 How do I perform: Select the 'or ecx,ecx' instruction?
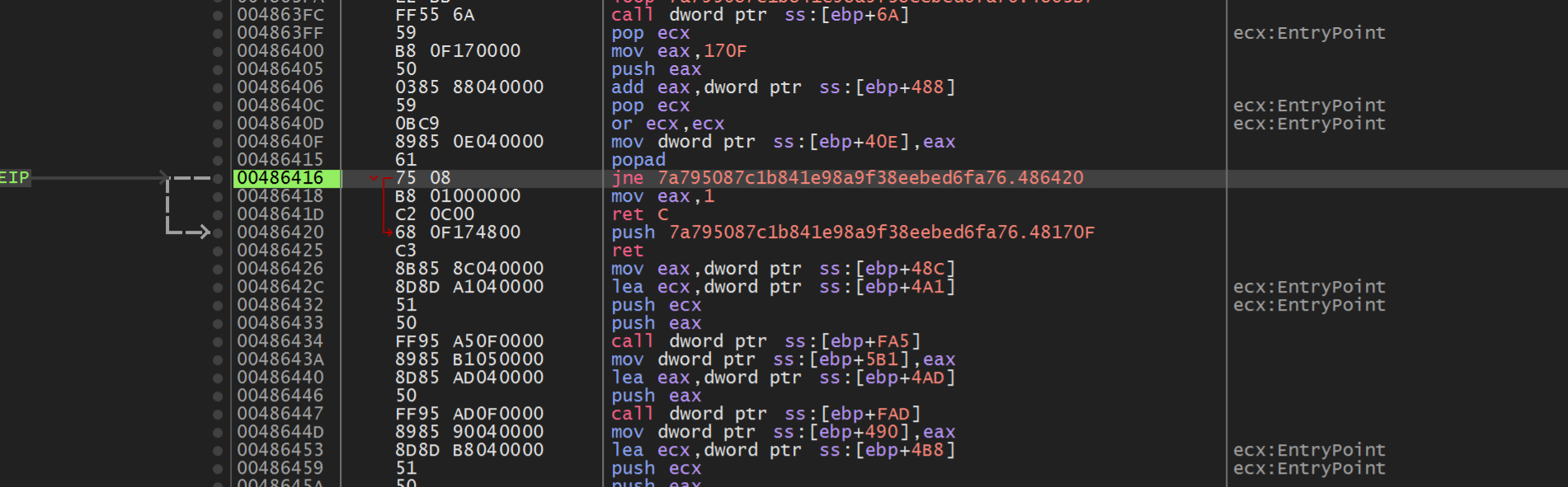[667, 124]
